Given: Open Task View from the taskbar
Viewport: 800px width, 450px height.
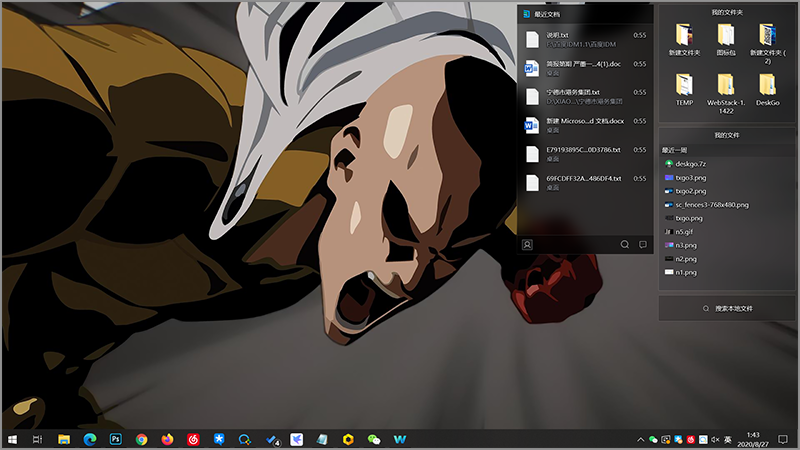Looking at the screenshot, I should click(38, 439).
